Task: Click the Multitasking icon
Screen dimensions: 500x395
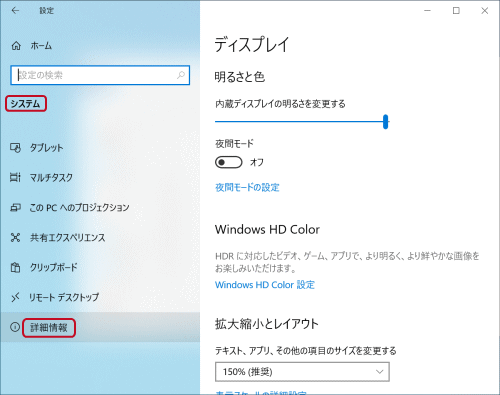Action: [15, 177]
